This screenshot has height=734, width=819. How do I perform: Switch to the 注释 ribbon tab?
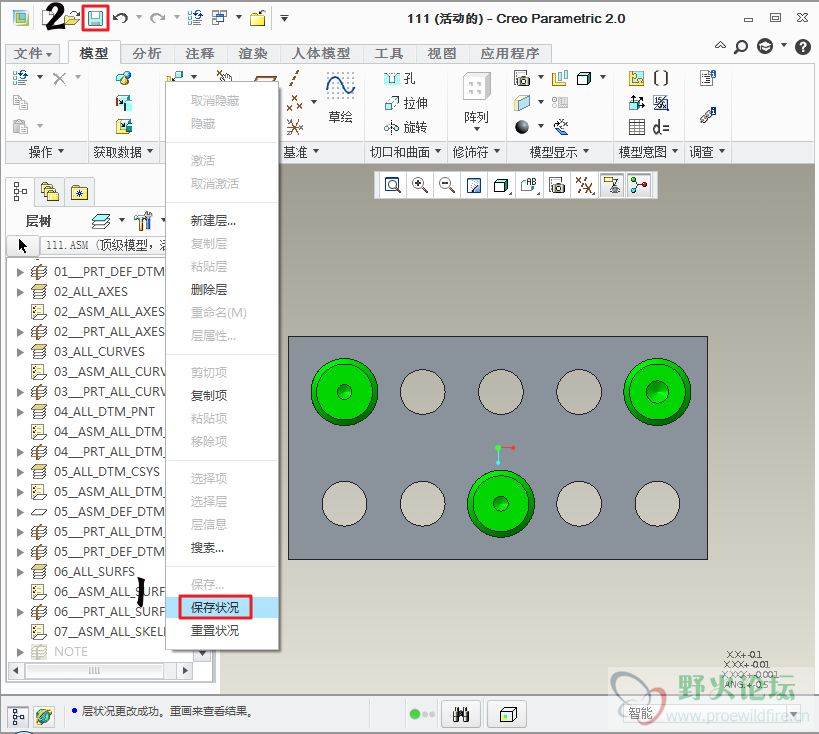tap(200, 53)
